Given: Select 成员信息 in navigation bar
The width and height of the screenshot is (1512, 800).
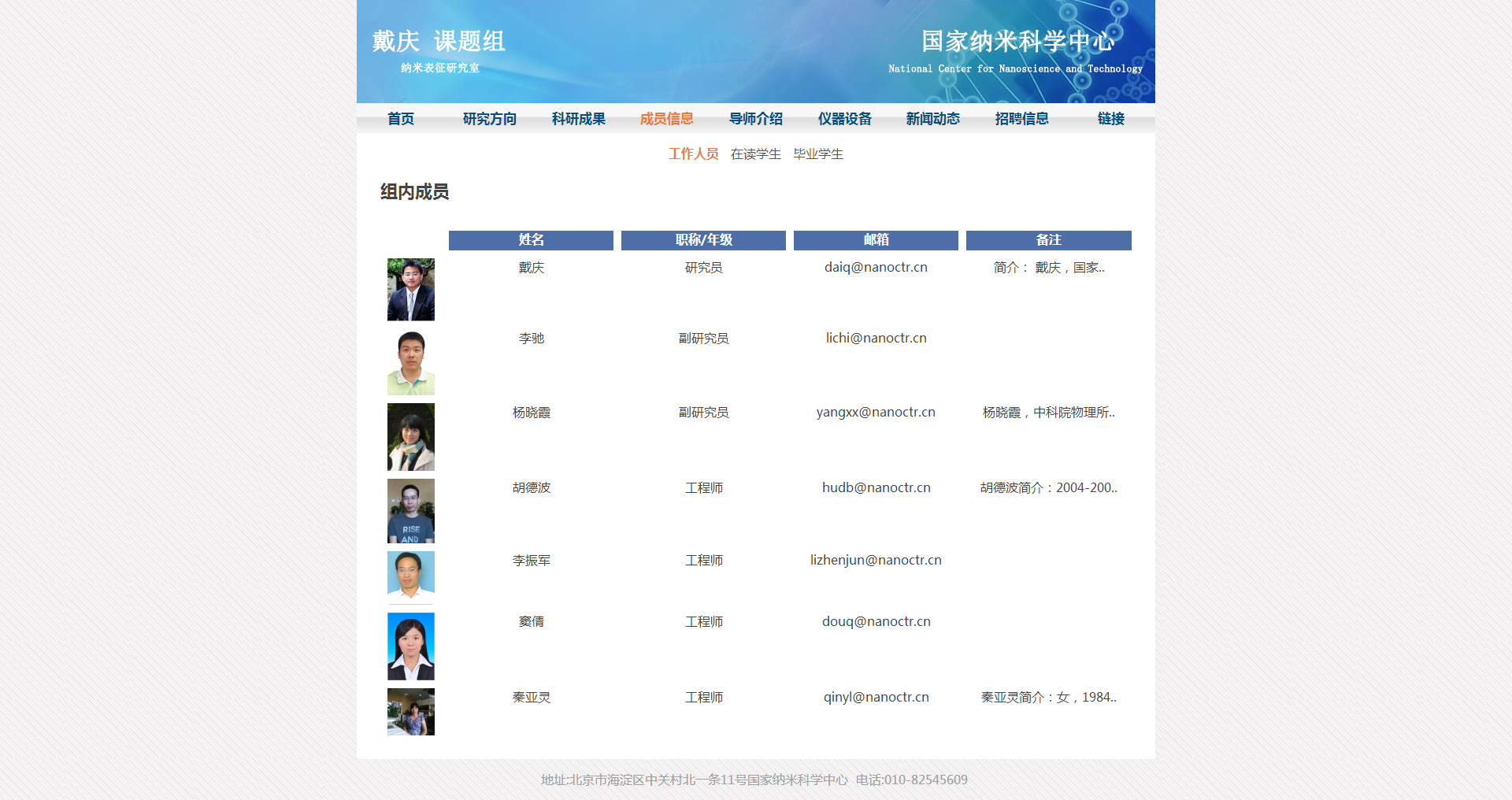Looking at the screenshot, I should pos(667,119).
